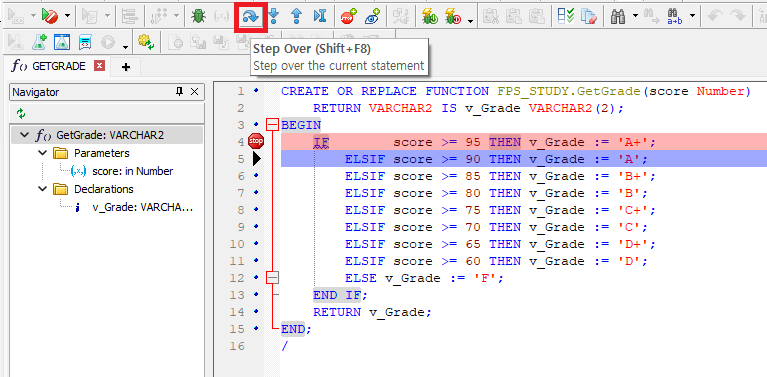Toggle a breakpoint on line 9 gutter dot
Image resolution: width=767 pixels, height=377 pixels.
[255, 227]
